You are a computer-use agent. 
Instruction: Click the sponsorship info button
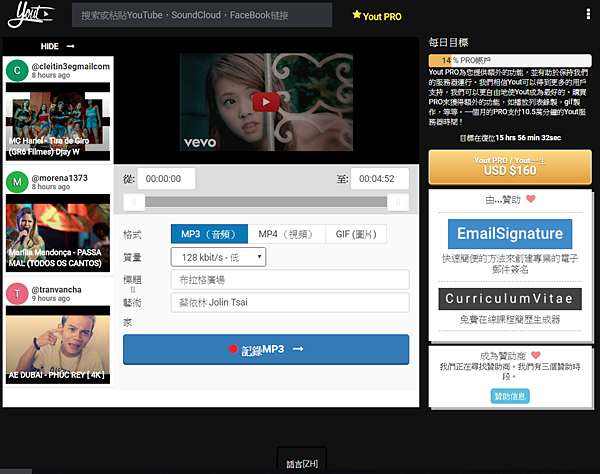[510, 396]
